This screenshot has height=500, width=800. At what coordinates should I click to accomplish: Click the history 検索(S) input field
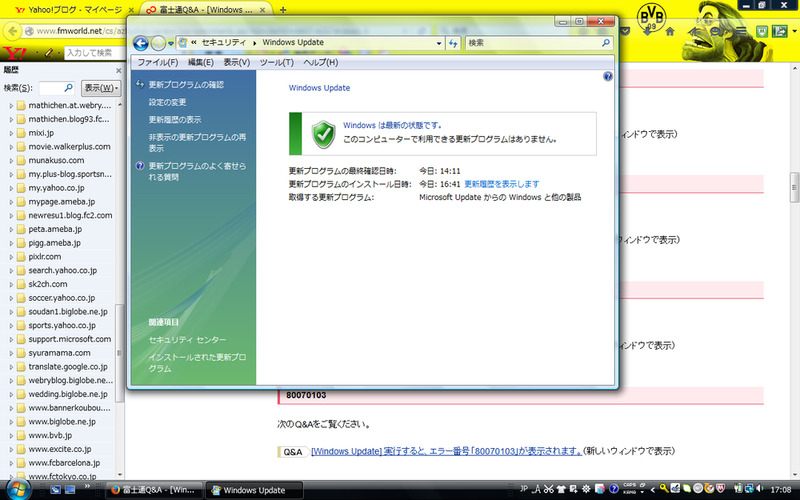pos(56,88)
